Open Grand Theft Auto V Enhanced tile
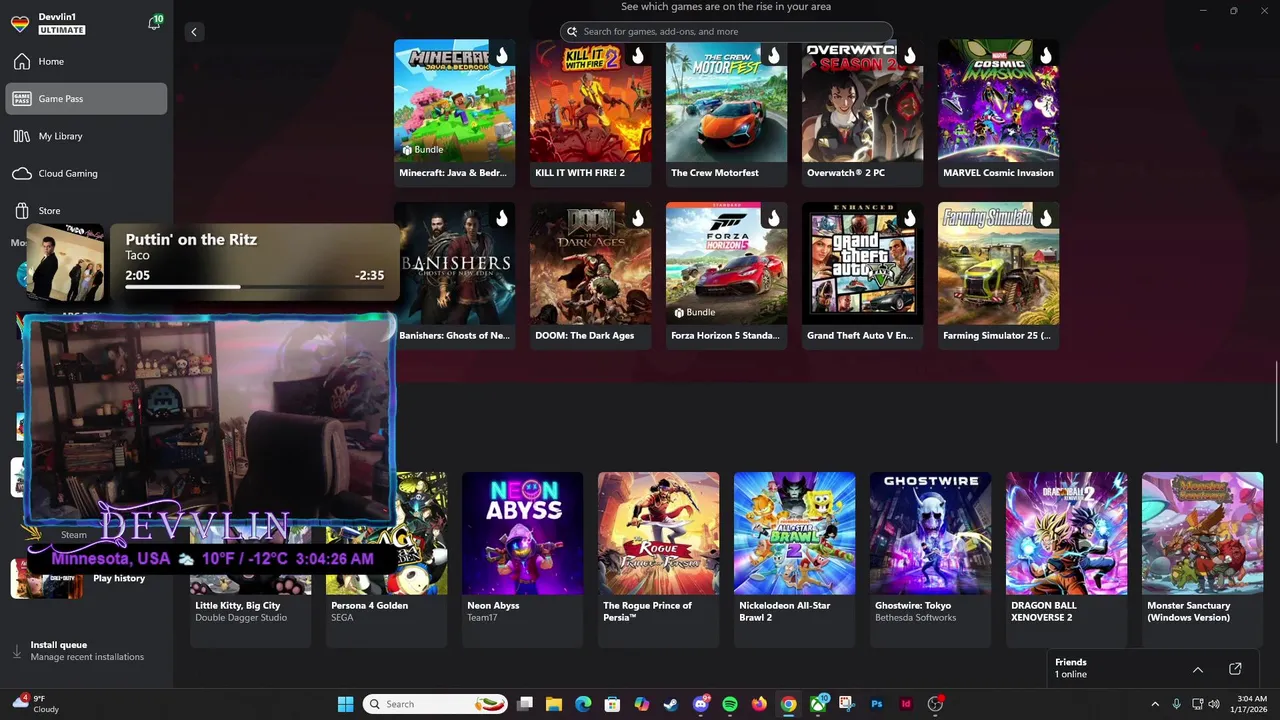 pyautogui.click(x=863, y=275)
